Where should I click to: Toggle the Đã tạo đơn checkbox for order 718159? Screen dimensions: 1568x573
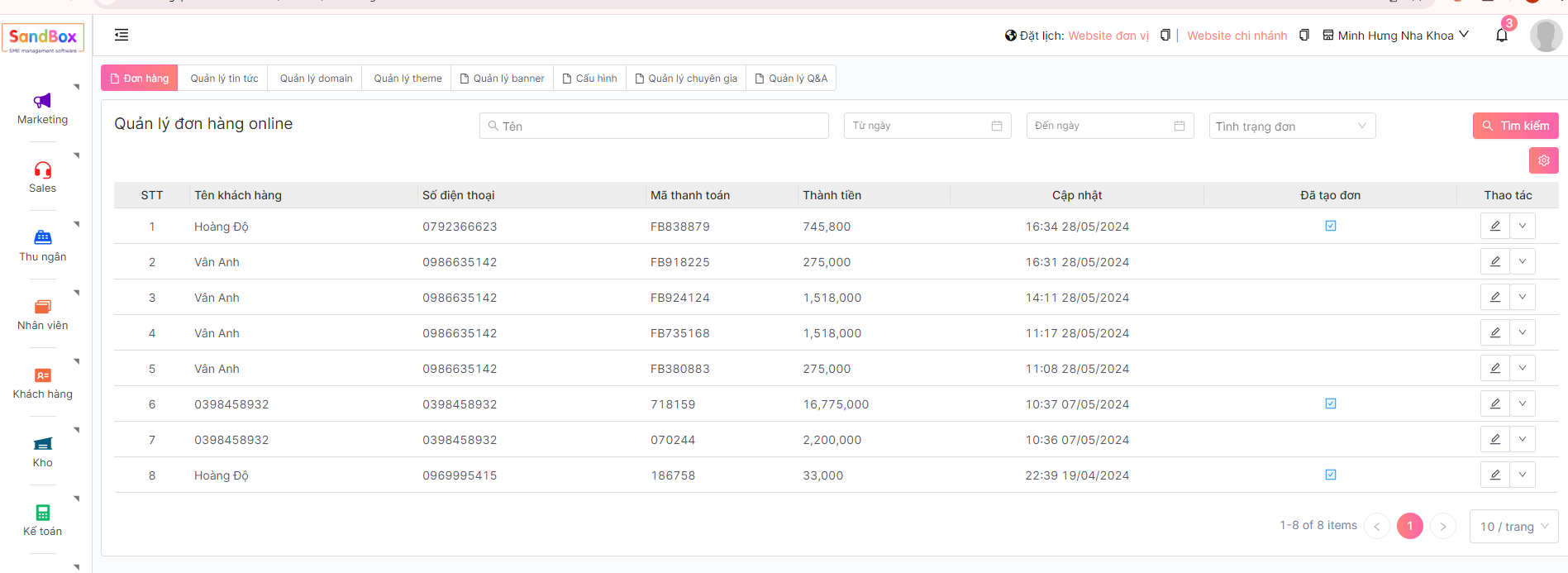point(1330,403)
